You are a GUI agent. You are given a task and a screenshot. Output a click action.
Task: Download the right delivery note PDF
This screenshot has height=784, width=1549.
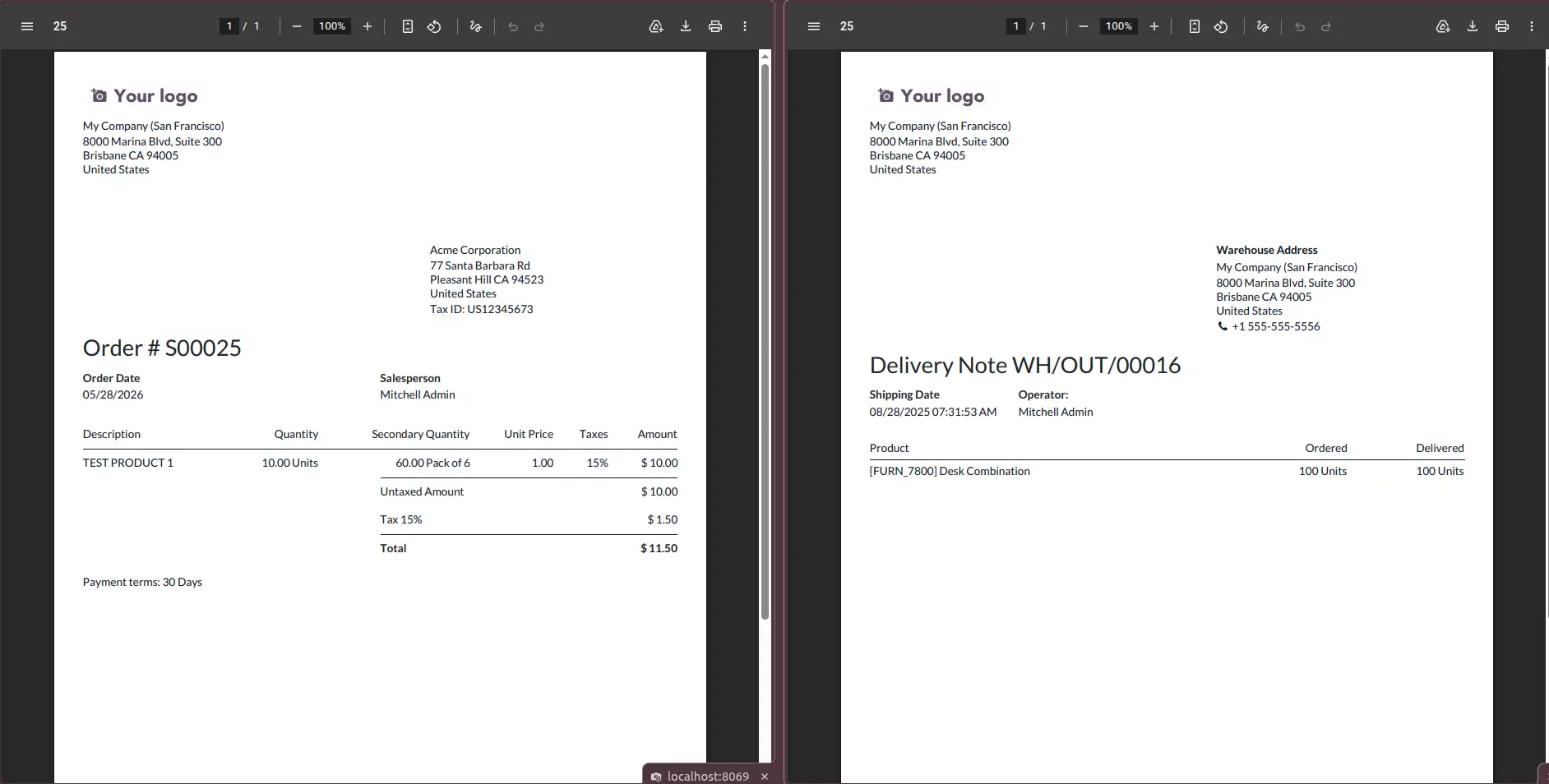coord(1473,26)
